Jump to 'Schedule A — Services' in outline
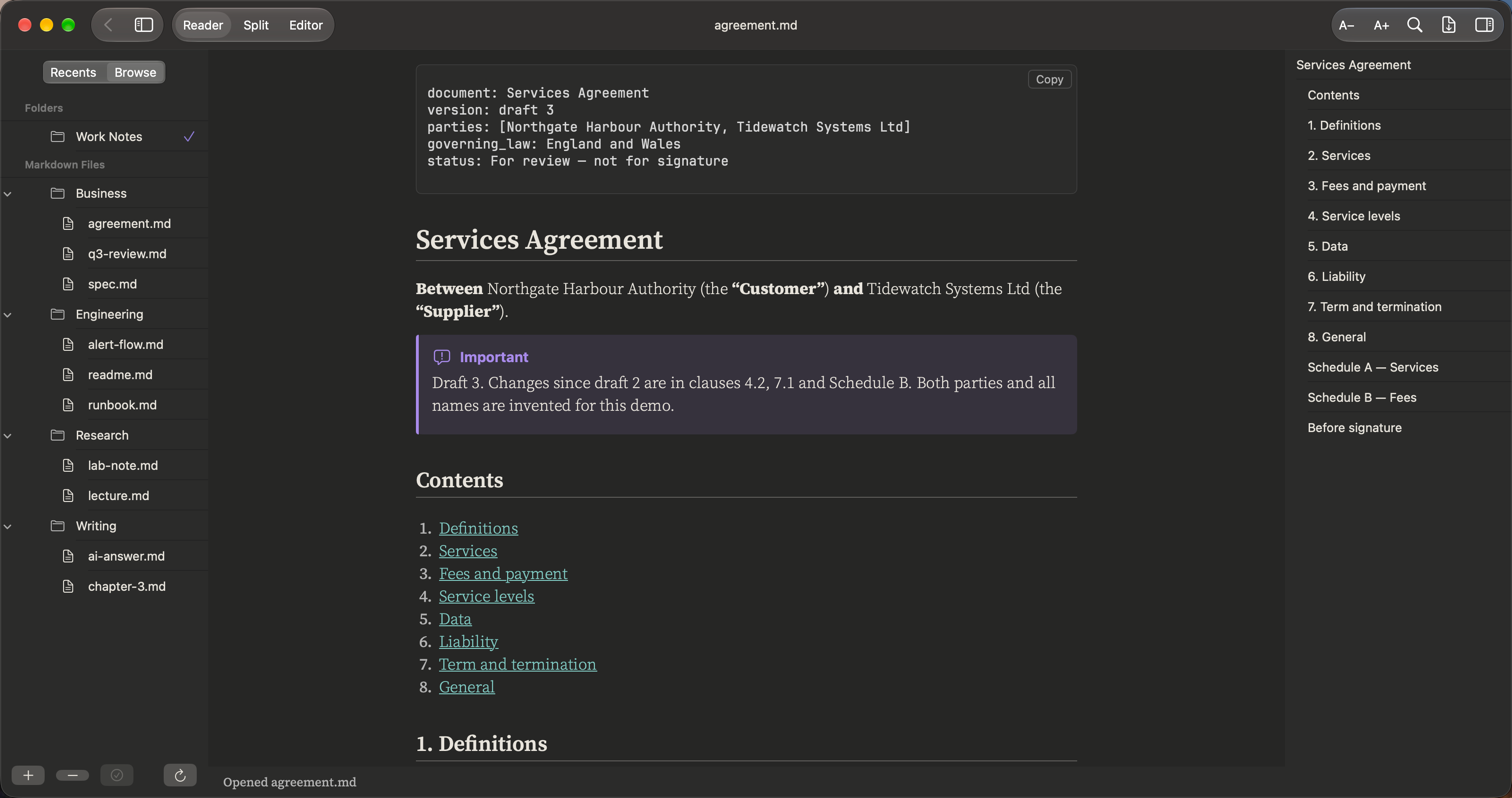Viewport: 1512px width, 798px height. tap(1373, 368)
